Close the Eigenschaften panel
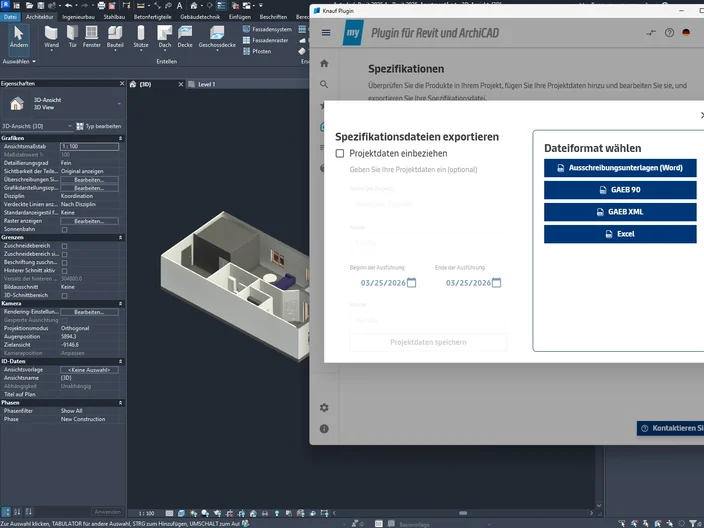The height and width of the screenshot is (528, 704). point(122,84)
